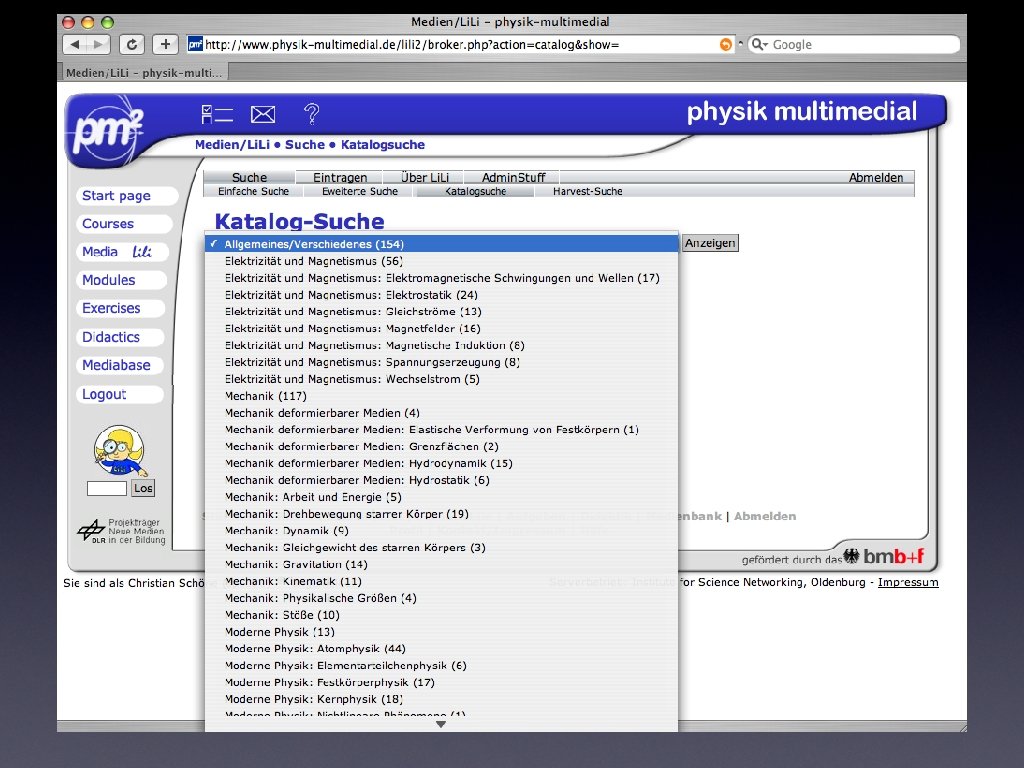Open the sitemap list icon in header

tap(217, 114)
